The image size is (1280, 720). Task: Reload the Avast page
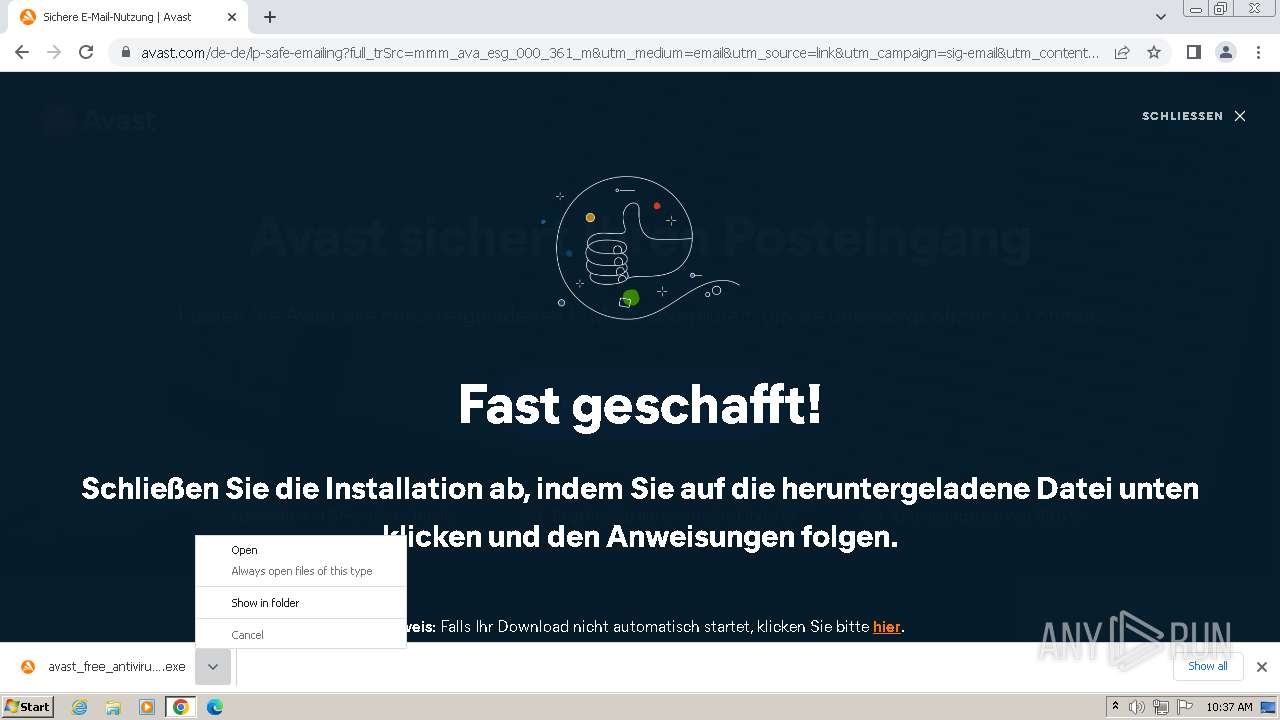tap(86, 52)
